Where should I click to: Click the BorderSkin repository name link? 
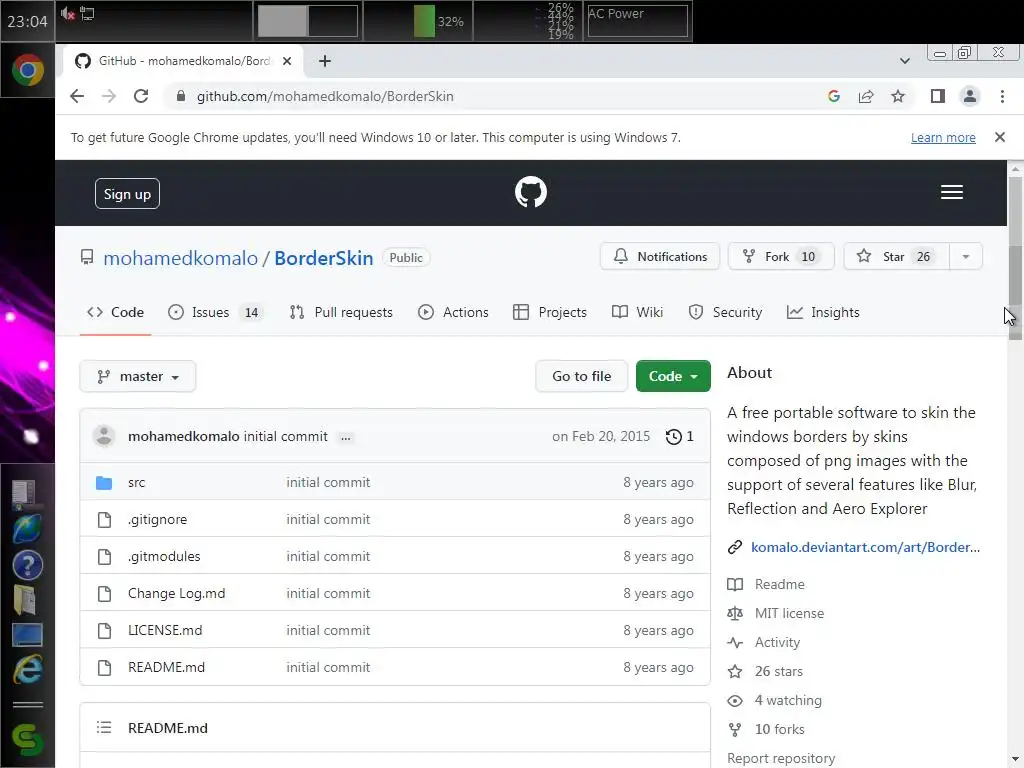click(x=323, y=258)
